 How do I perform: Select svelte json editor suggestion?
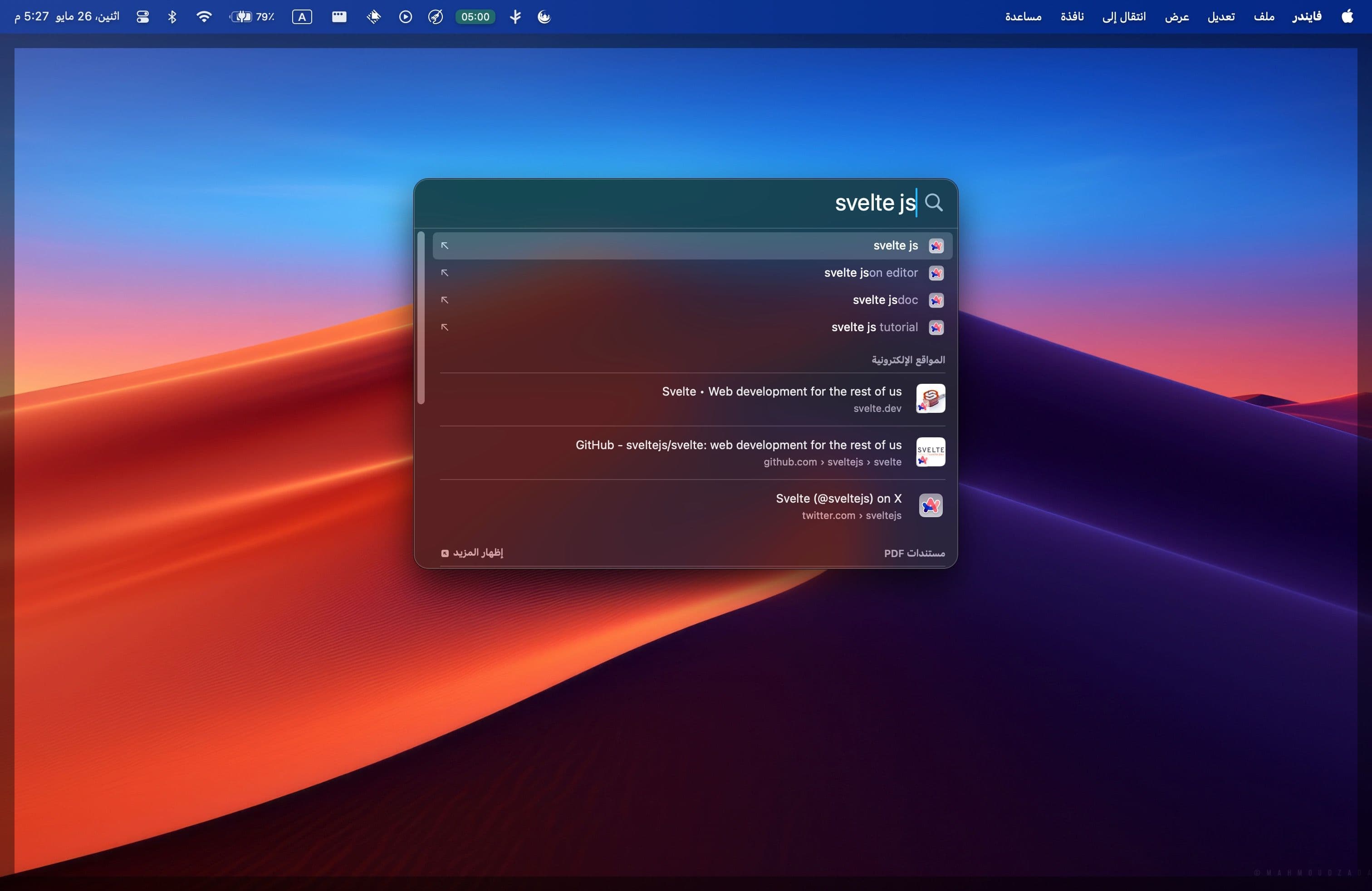pyautogui.click(x=871, y=273)
